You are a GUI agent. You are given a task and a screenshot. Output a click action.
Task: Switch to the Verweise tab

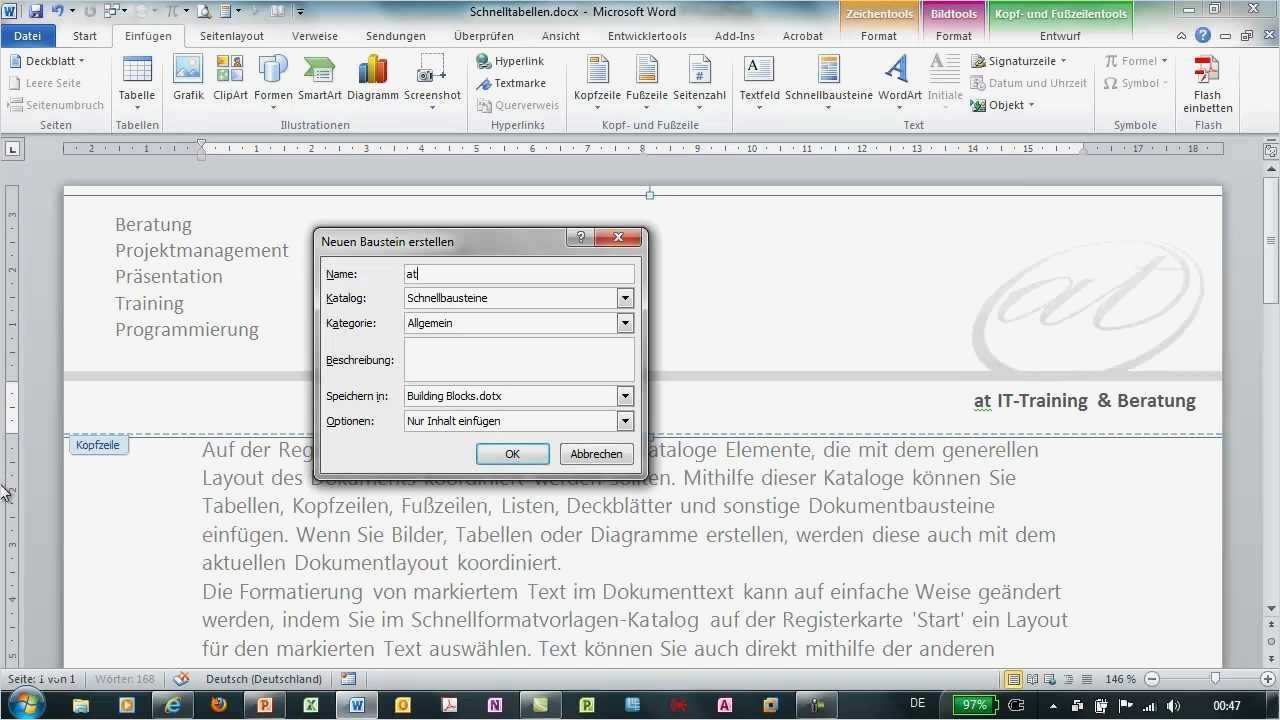(x=315, y=36)
